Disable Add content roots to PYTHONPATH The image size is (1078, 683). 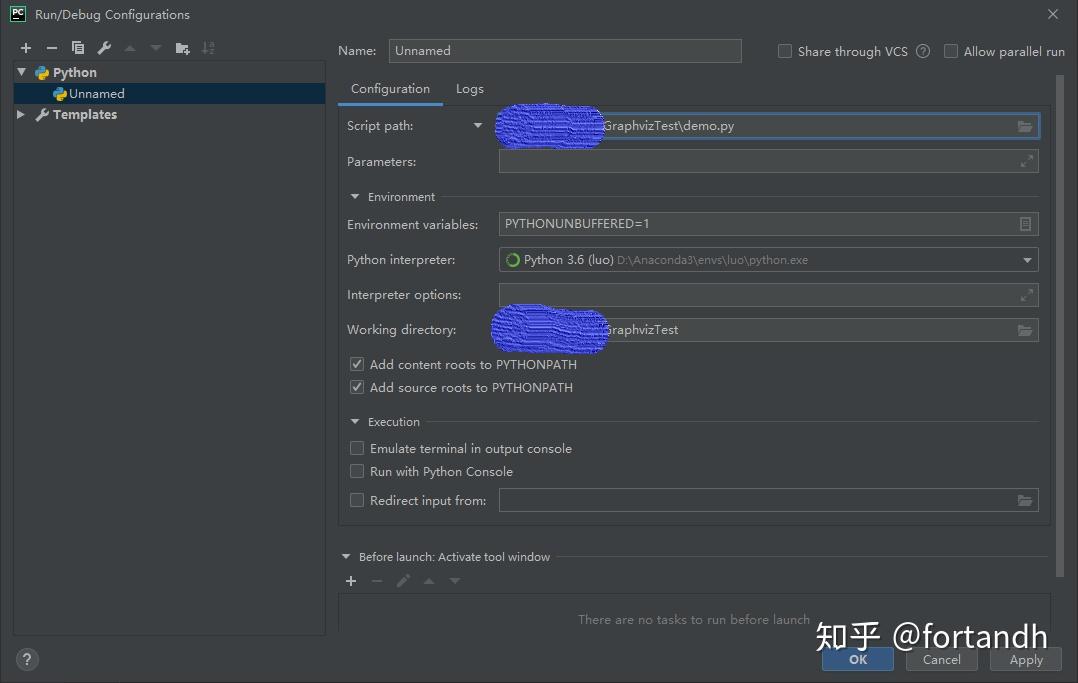pyautogui.click(x=357, y=364)
